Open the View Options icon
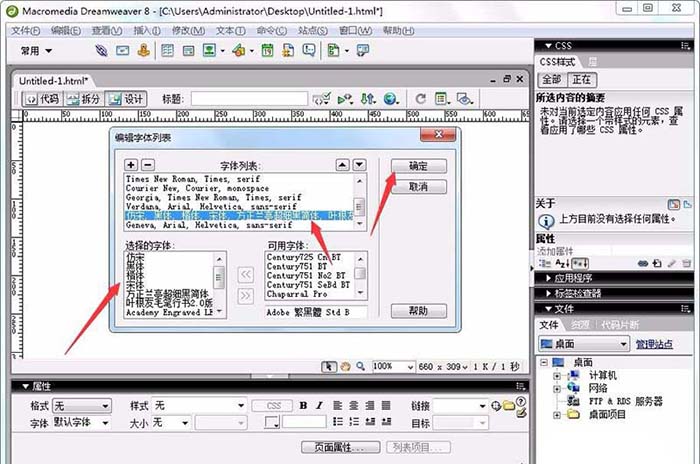The image size is (700, 464). (441, 99)
